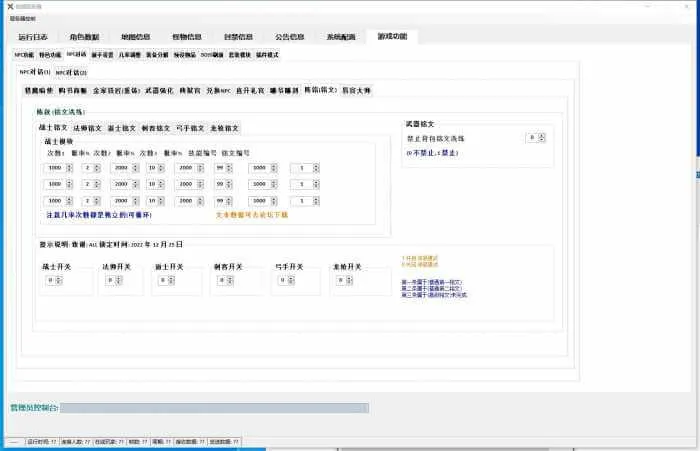Open the 兑换NPC tab
Screen dimensions: 700x451
coord(219,91)
